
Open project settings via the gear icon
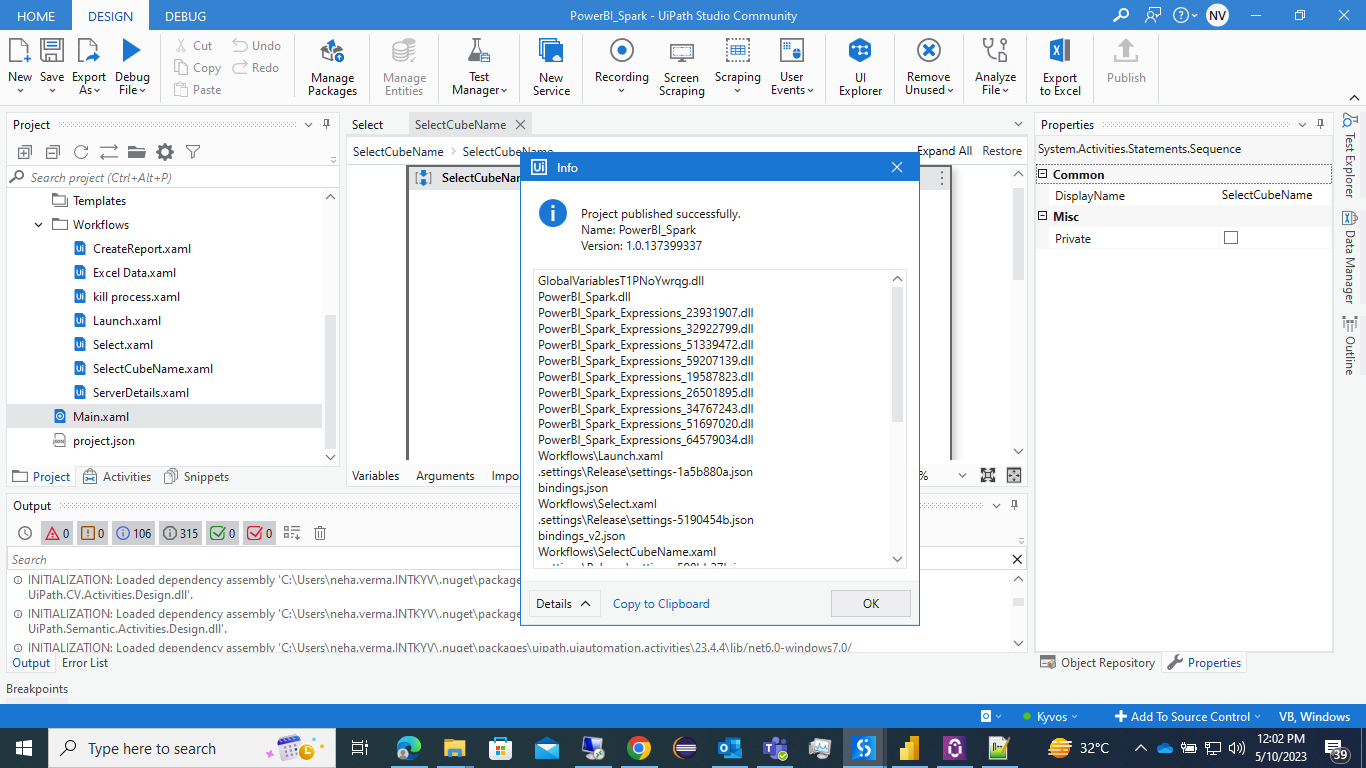(x=166, y=152)
